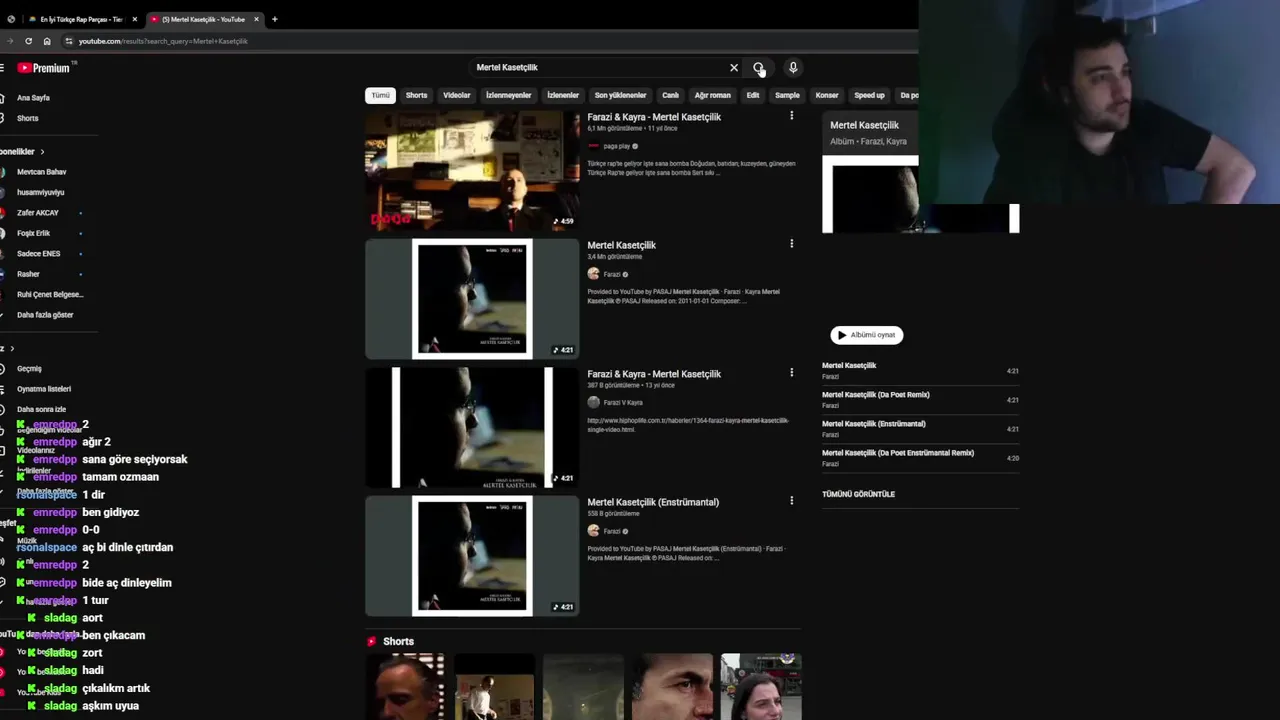Open Daha sonra izle in sidebar
Viewport: 1280px width, 720px height.
click(41, 409)
